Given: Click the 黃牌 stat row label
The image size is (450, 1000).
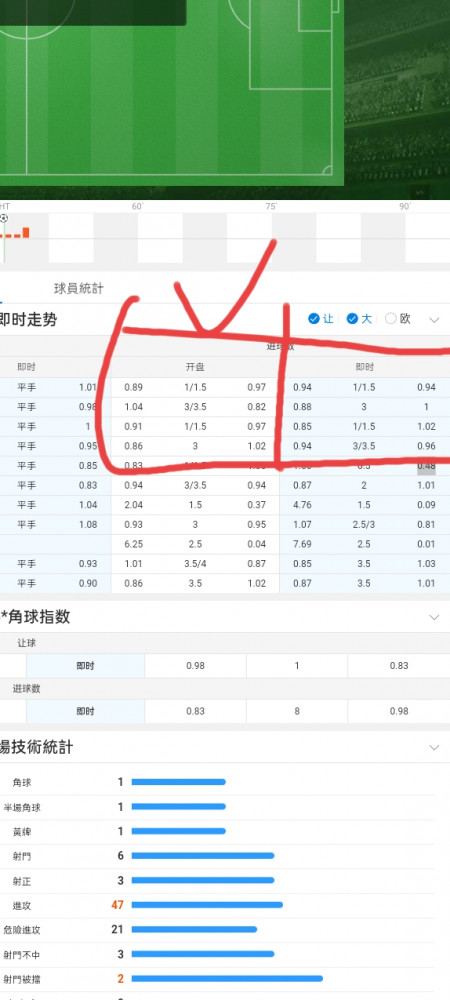Looking at the screenshot, I should pos(22,832).
